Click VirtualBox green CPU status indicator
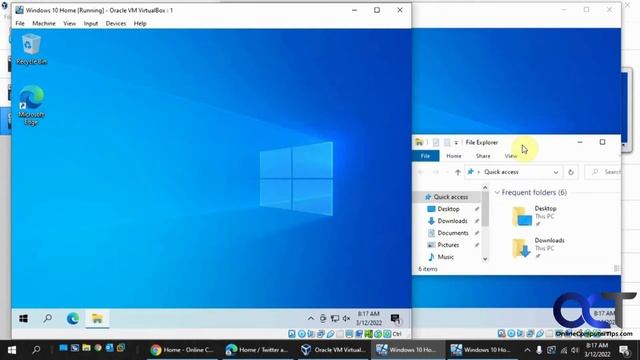The height and width of the screenshot is (360, 640). (369, 334)
